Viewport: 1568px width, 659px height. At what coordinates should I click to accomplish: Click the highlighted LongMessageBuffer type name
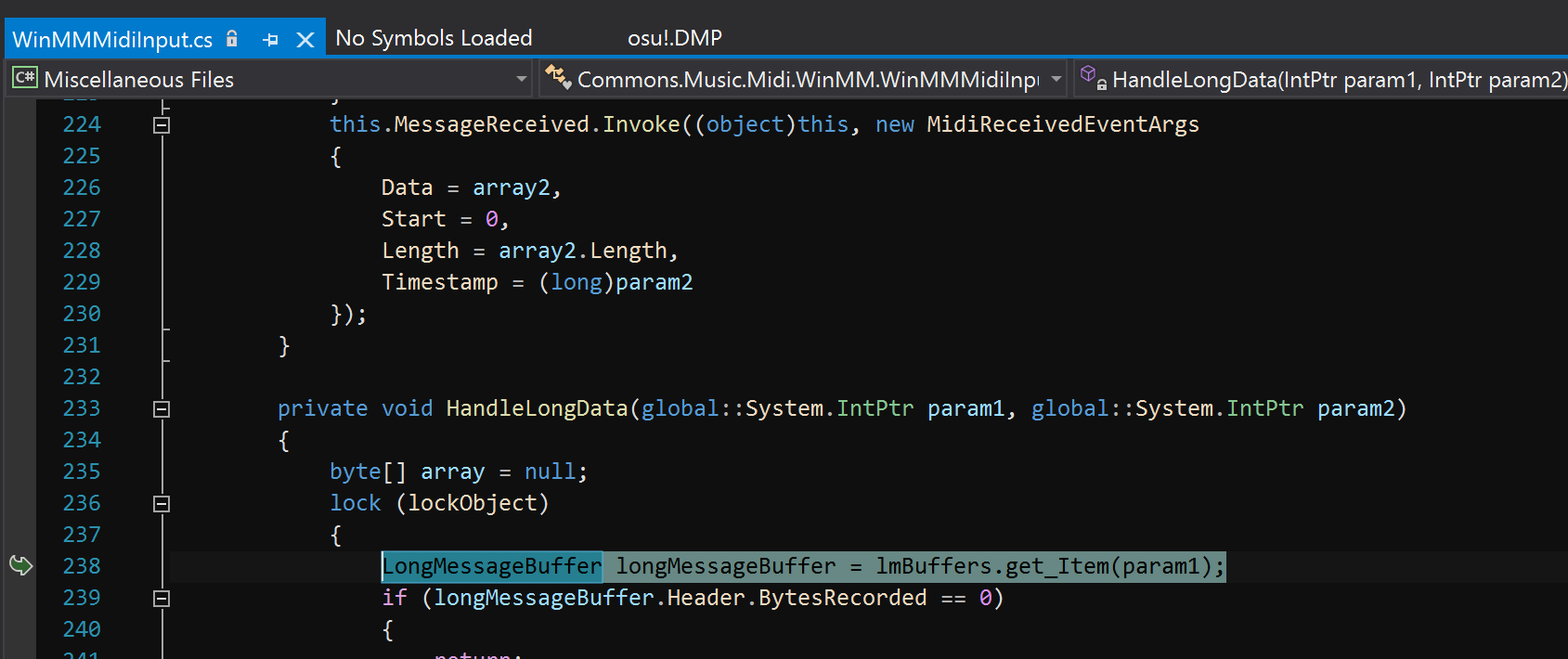[492, 566]
